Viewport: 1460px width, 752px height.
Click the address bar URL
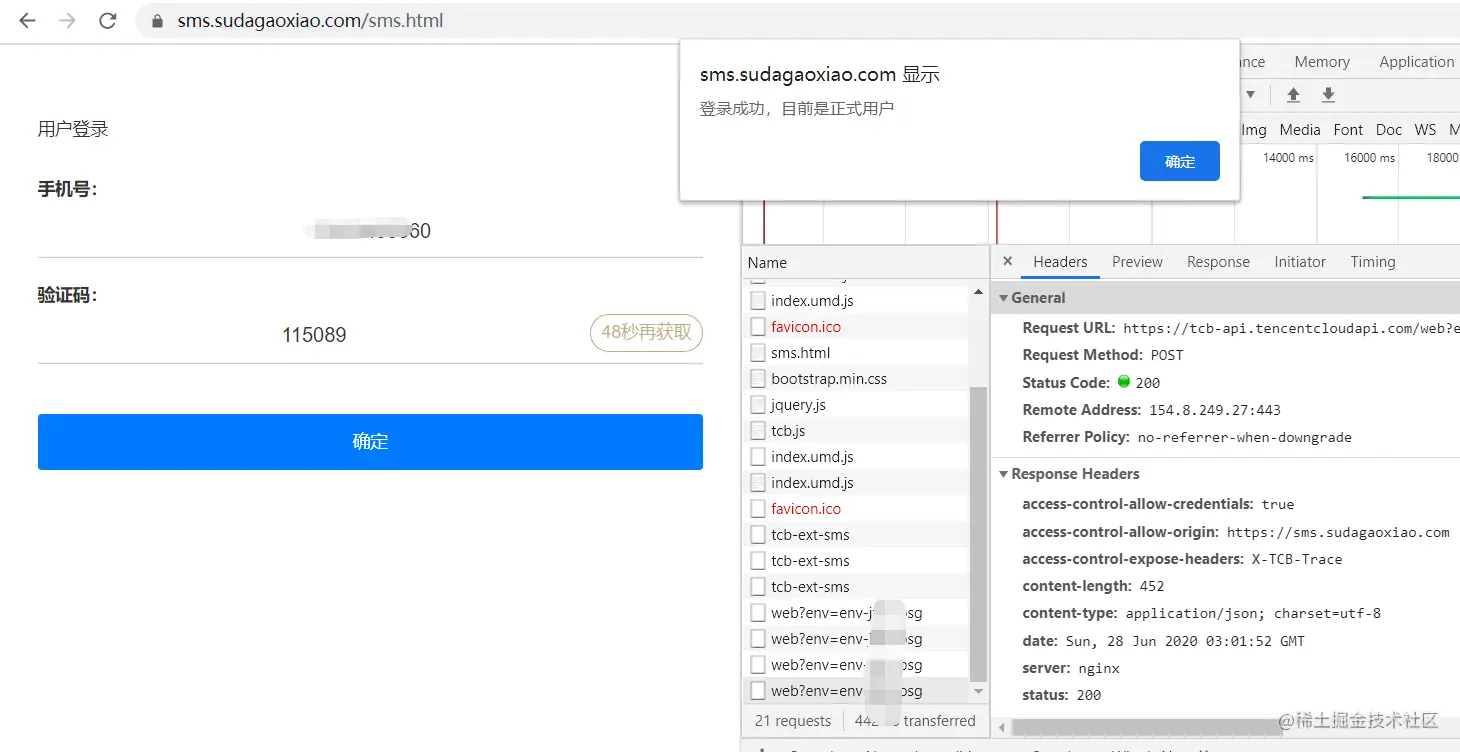point(310,20)
